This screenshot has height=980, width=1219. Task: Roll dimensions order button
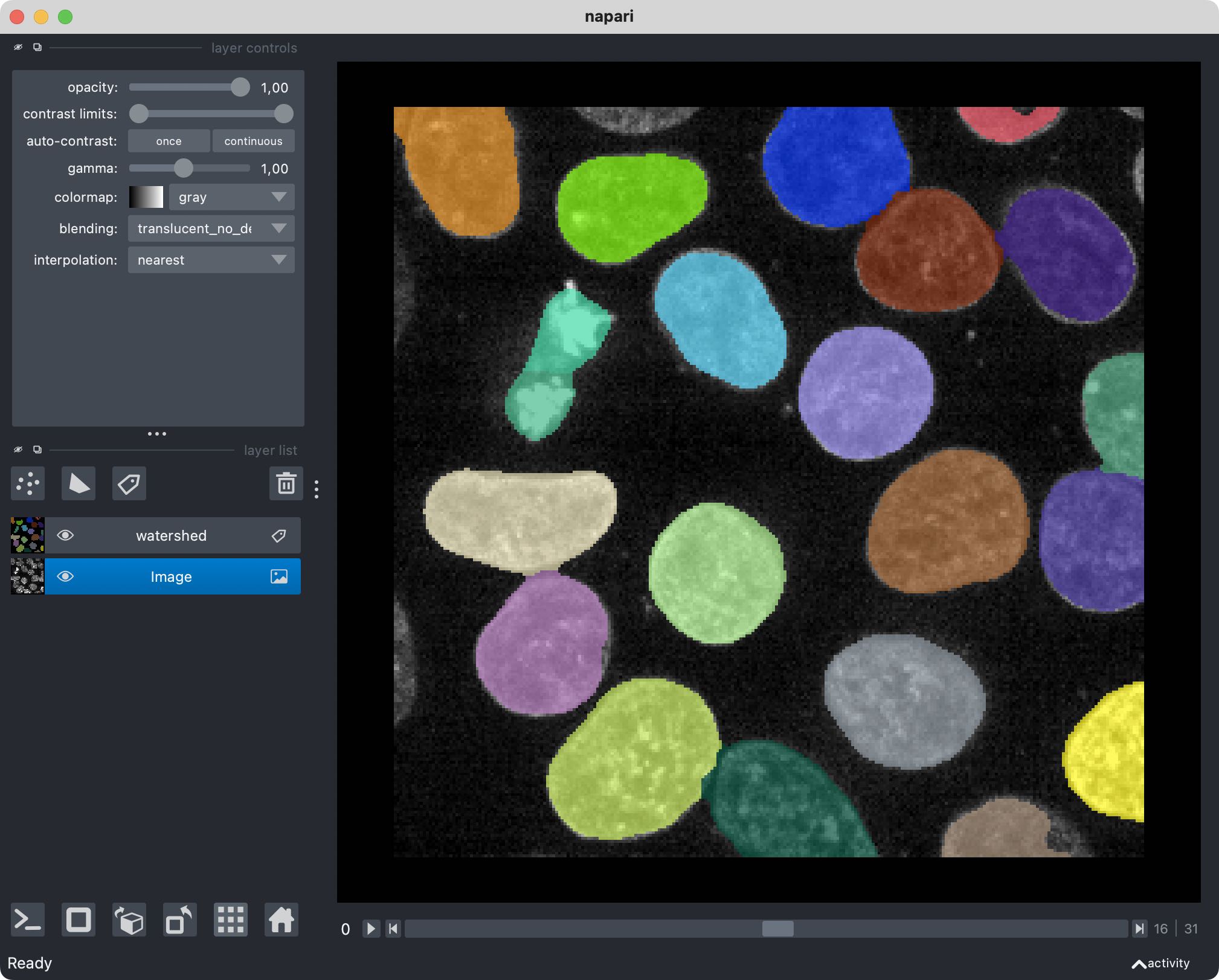point(129,920)
